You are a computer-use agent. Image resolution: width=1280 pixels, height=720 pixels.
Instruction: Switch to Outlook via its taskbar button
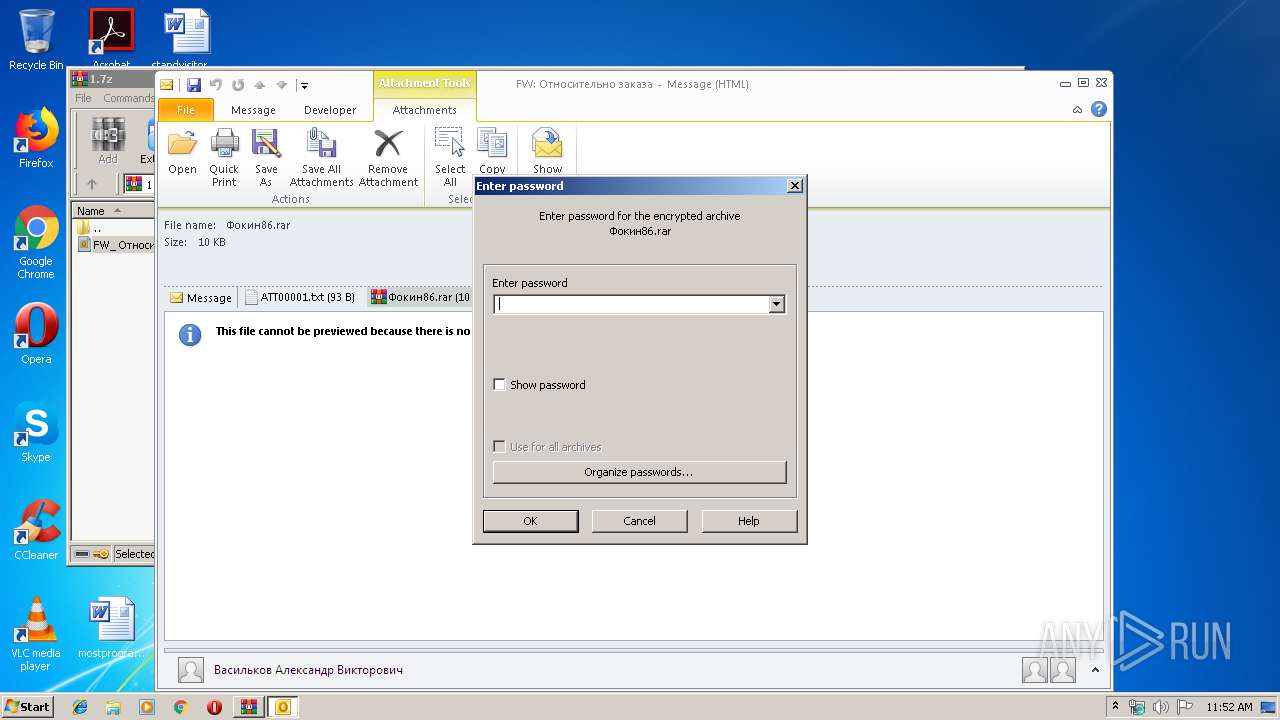pos(283,707)
